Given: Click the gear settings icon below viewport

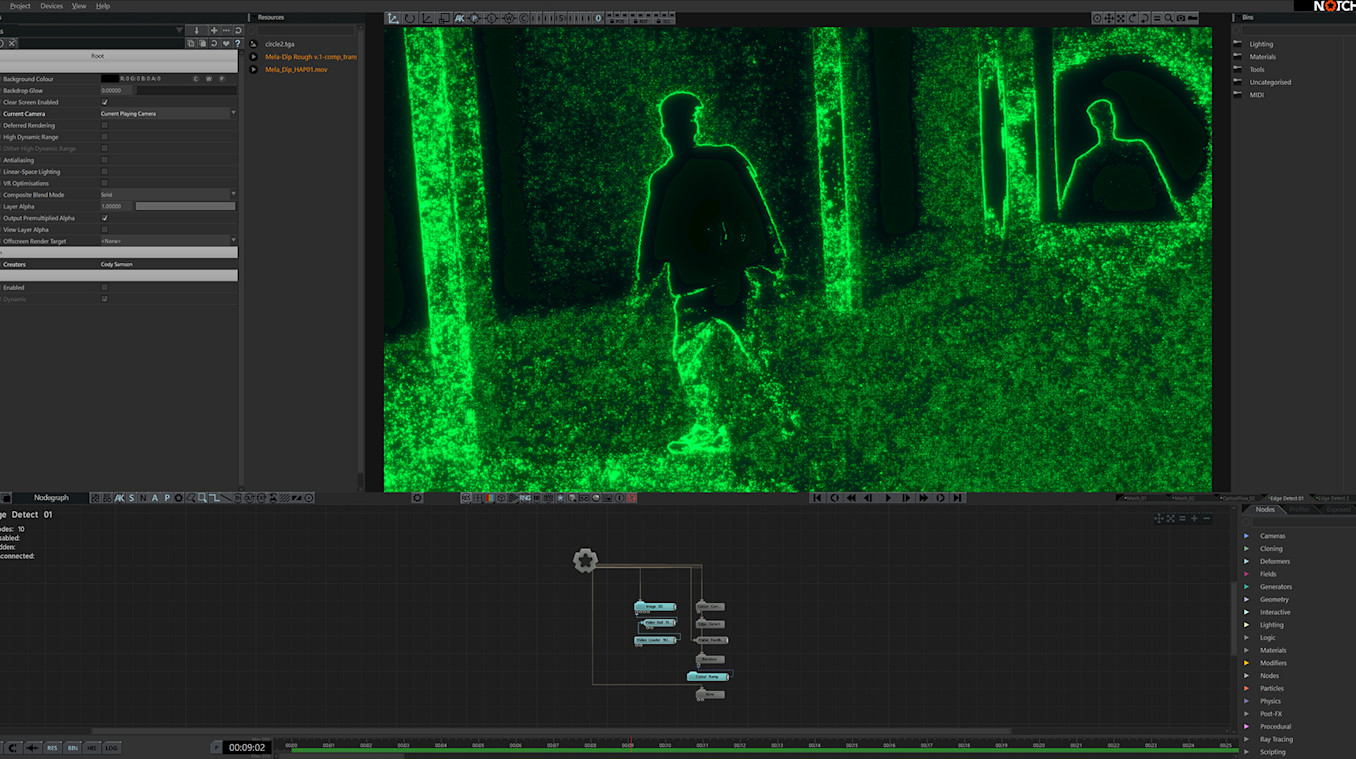Looking at the screenshot, I should point(417,498).
